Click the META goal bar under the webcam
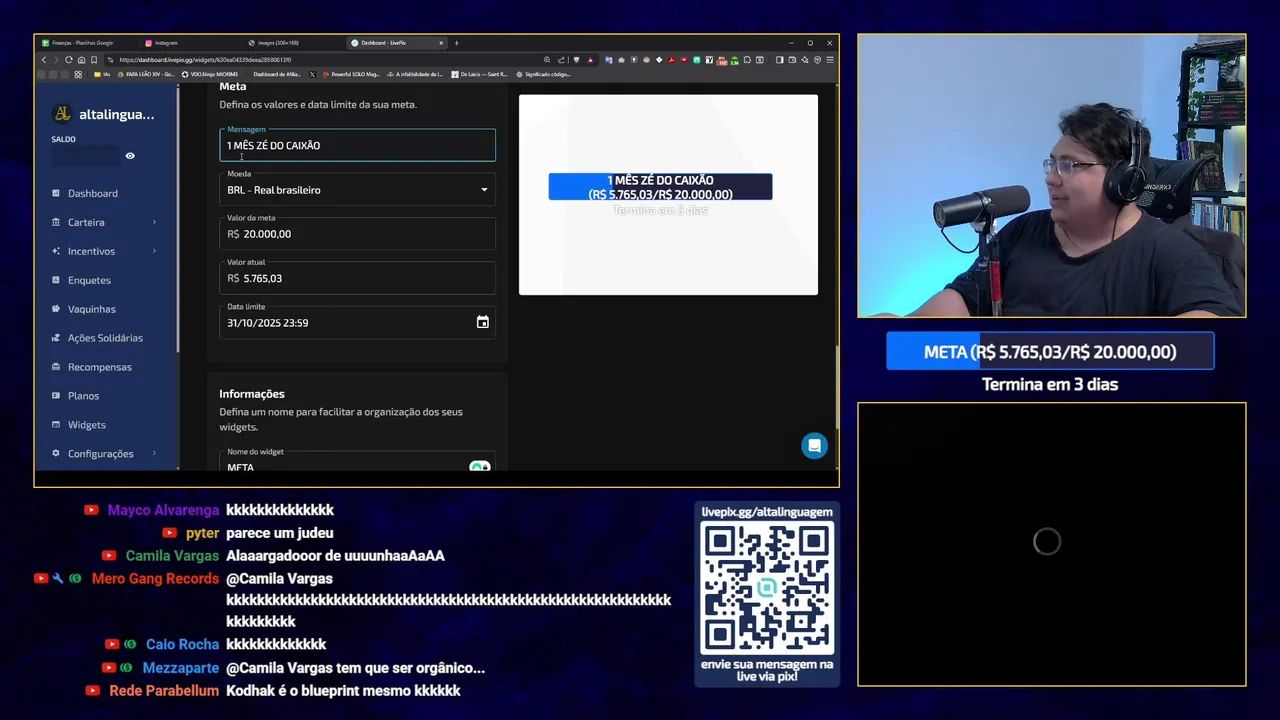Viewport: 1280px width, 720px height. (x=1050, y=352)
